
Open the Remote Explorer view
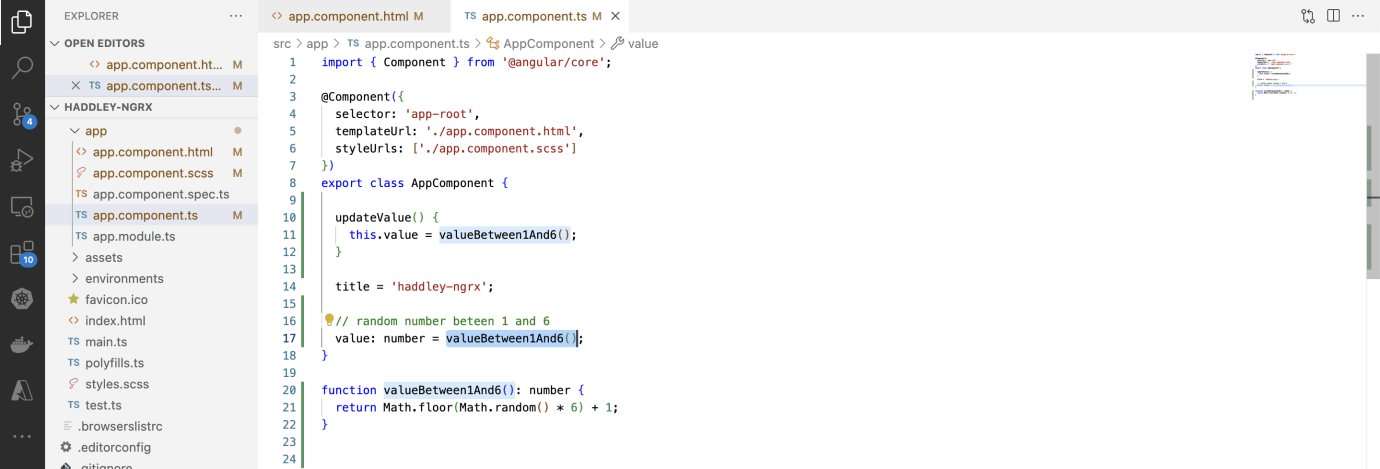pos(22,207)
